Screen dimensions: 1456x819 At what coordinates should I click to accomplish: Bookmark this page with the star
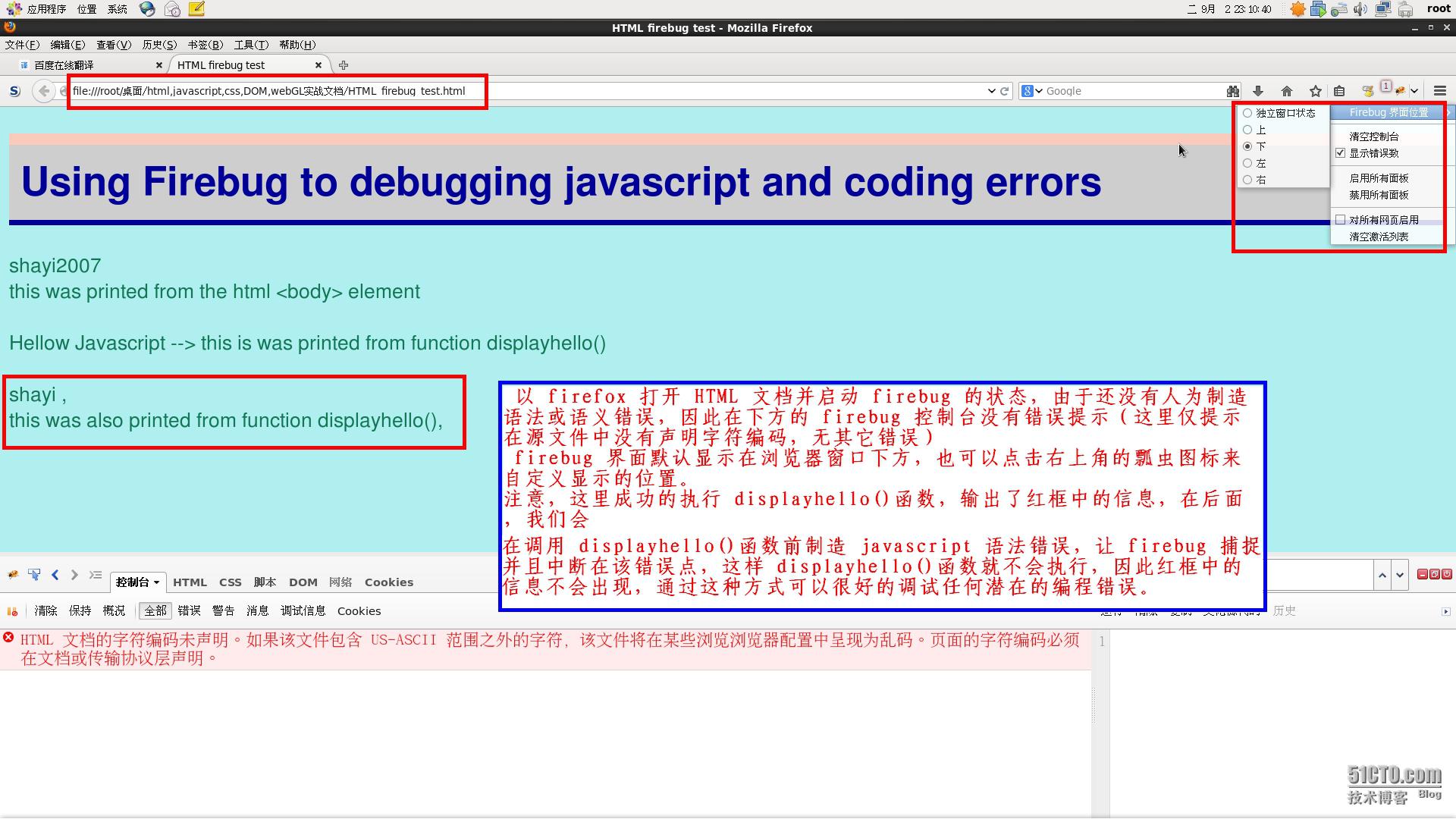1316,91
